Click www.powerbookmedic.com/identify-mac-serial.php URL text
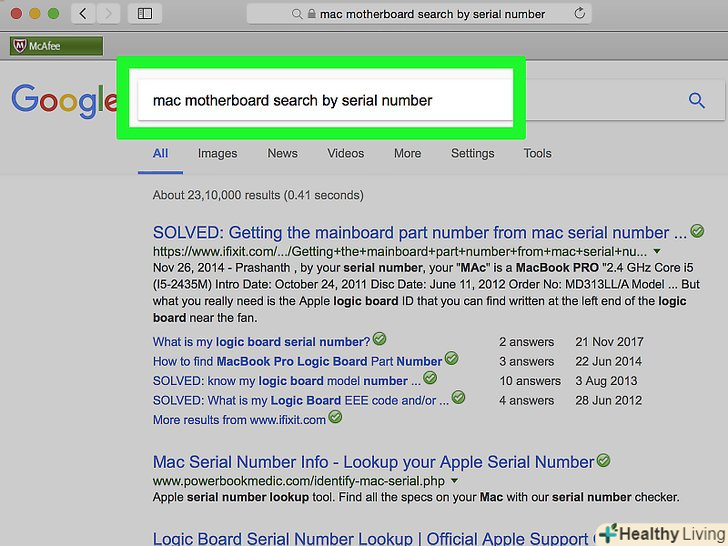 [x=299, y=481]
